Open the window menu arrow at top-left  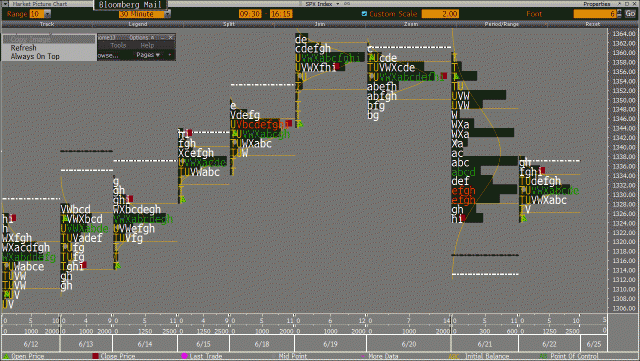pyautogui.click(x=5, y=4)
